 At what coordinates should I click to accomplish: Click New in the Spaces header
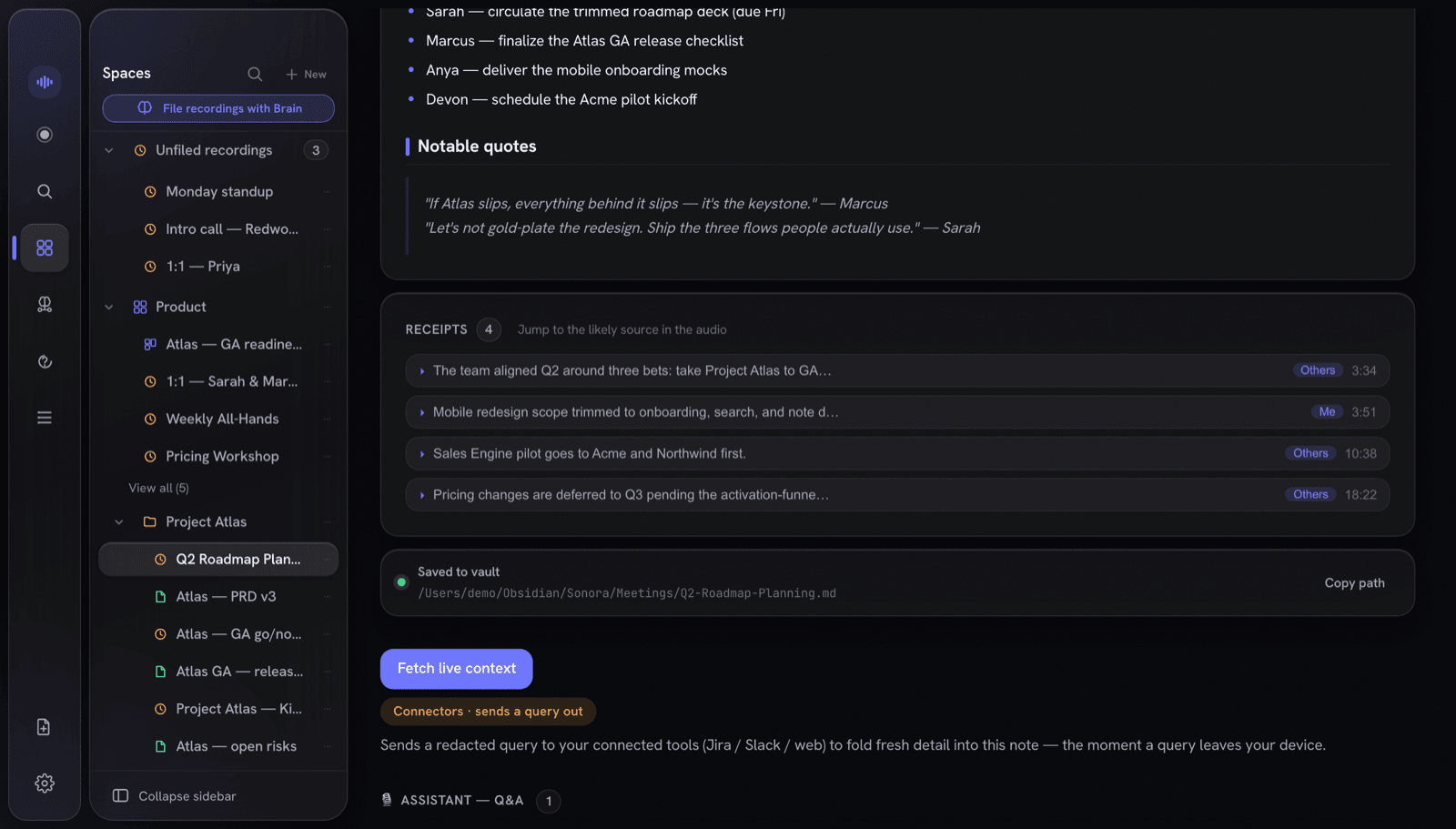pyautogui.click(x=306, y=74)
